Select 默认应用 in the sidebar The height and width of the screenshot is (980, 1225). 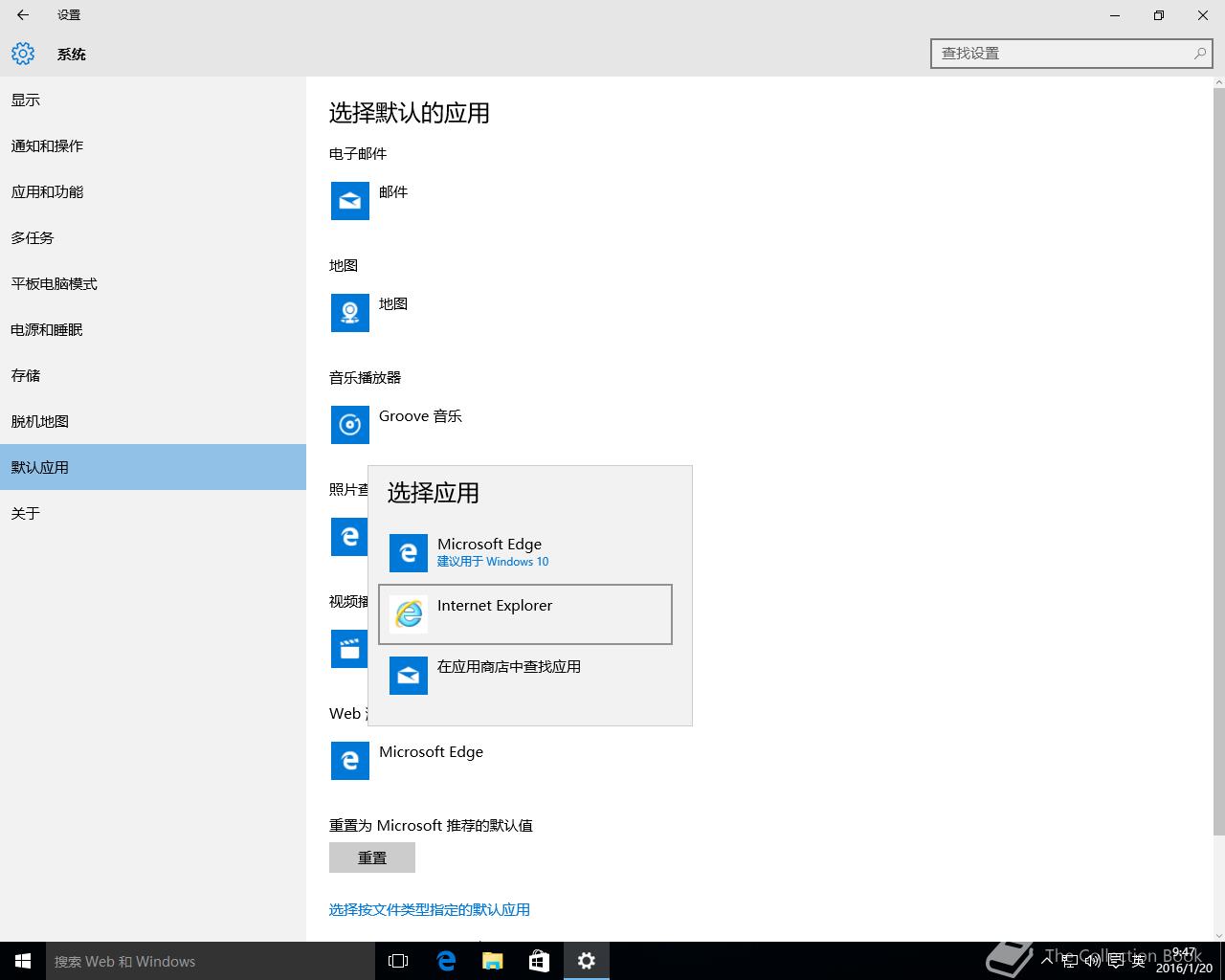pyautogui.click(x=153, y=467)
